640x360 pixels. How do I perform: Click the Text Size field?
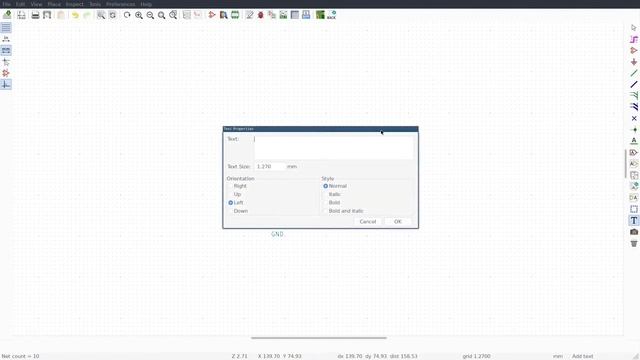pyautogui.click(x=270, y=167)
